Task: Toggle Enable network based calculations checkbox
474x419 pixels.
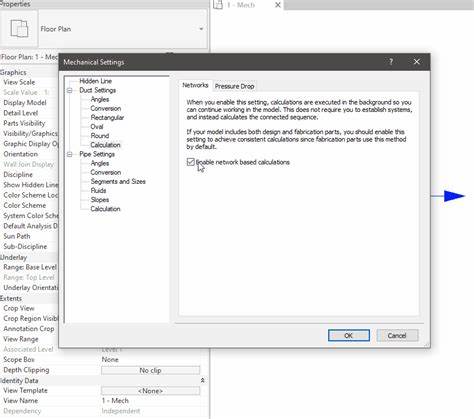Action: pyautogui.click(x=191, y=162)
